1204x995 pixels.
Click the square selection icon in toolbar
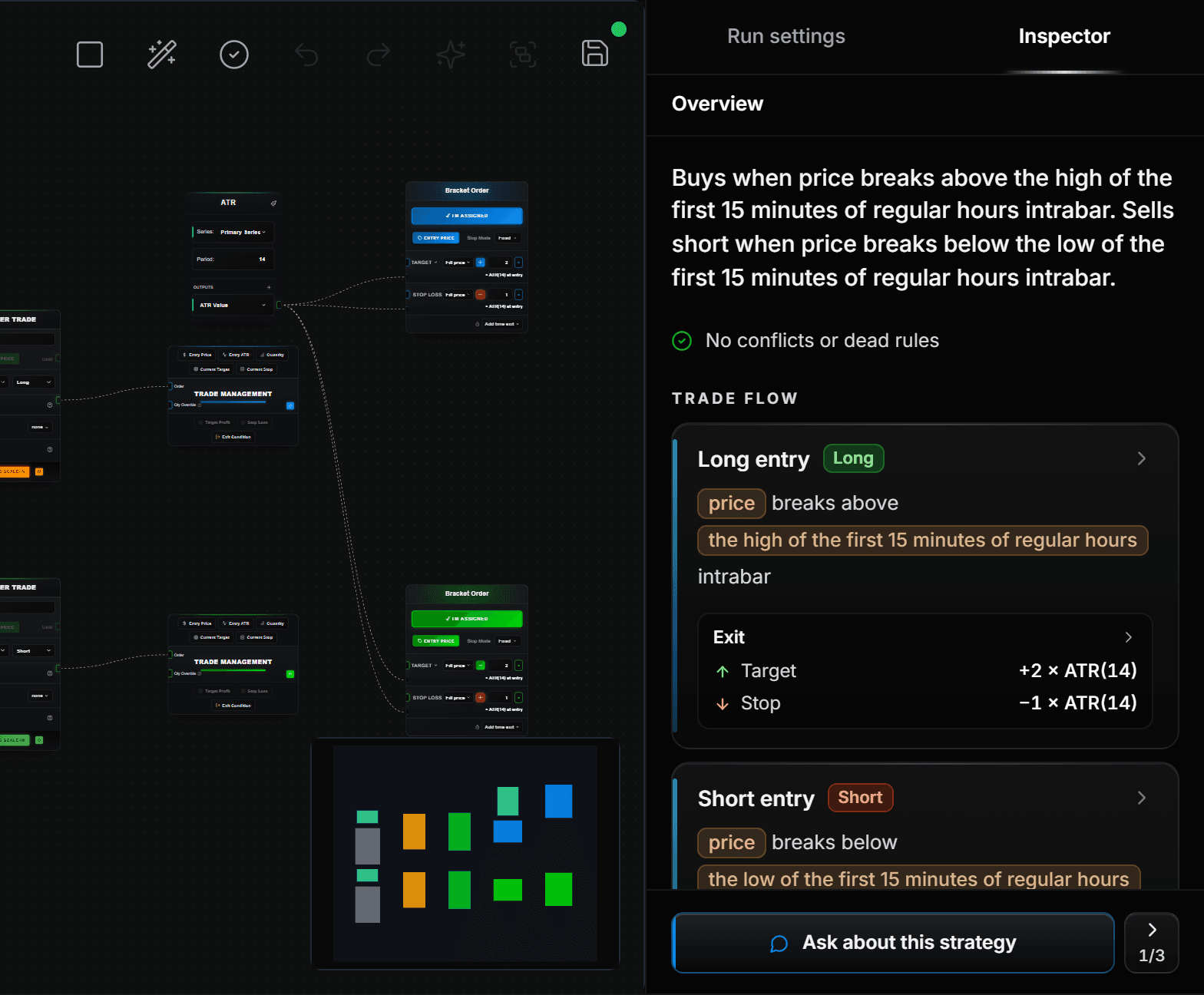(x=90, y=55)
